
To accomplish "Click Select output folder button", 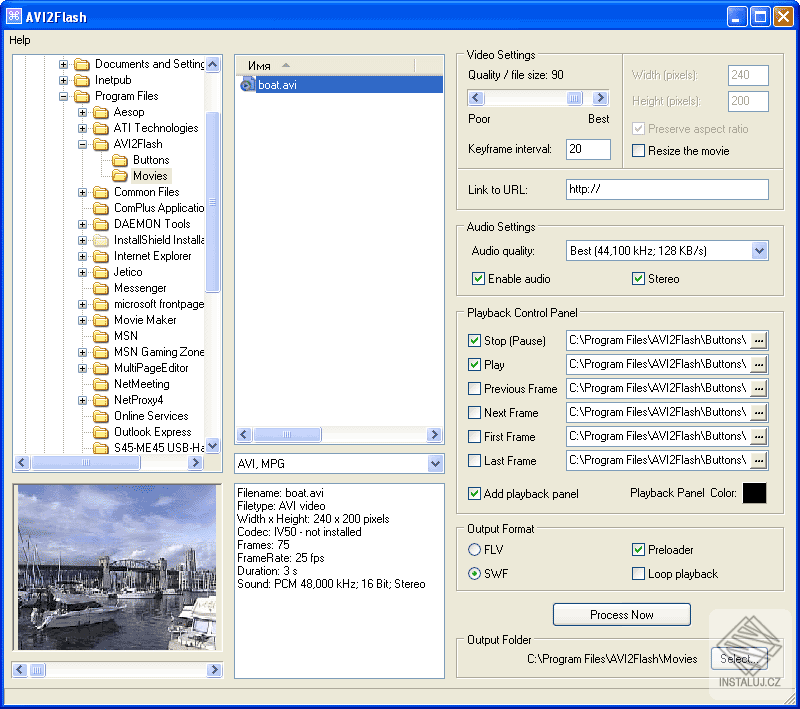I will pos(739,658).
